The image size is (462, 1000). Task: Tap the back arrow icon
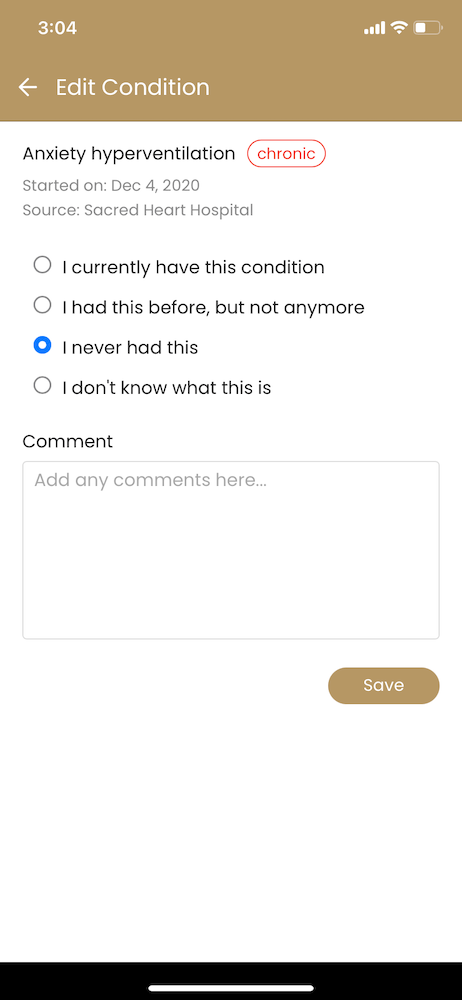click(x=27, y=87)
